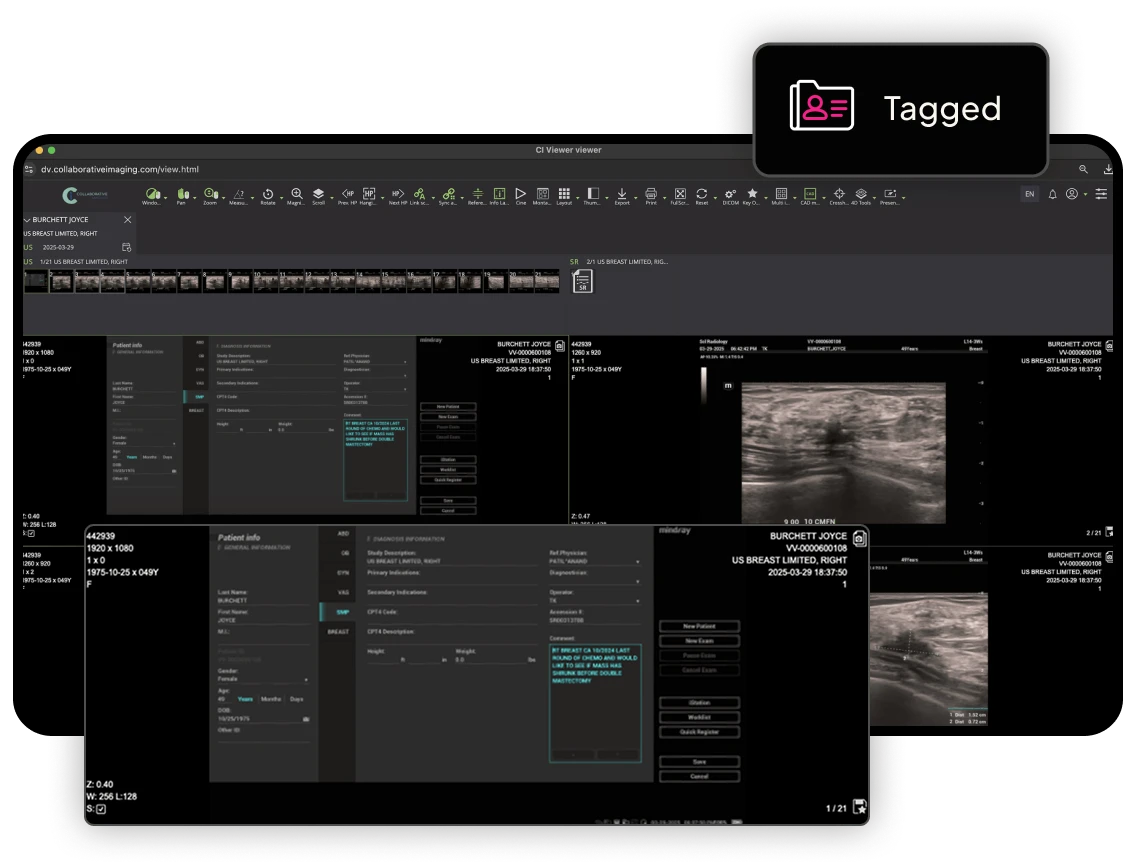Open the SR structured report thumbnail
The width and height of the screenshot is (1134, 868).
[583, 282]
